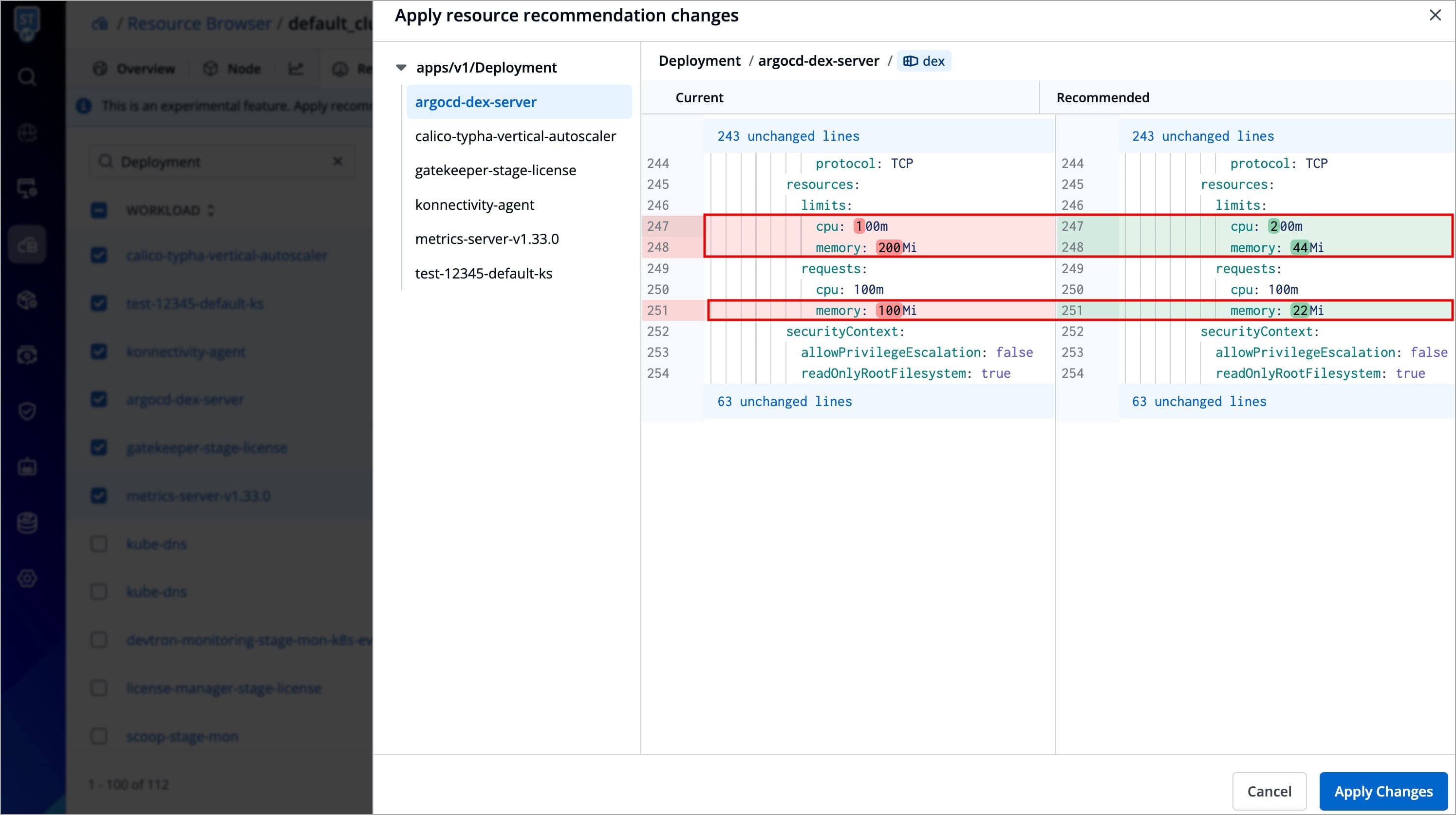Viewport: 1456px width, 815px height.
Task: Click the globe icon in sidebar
Action: tap(27, 133)
